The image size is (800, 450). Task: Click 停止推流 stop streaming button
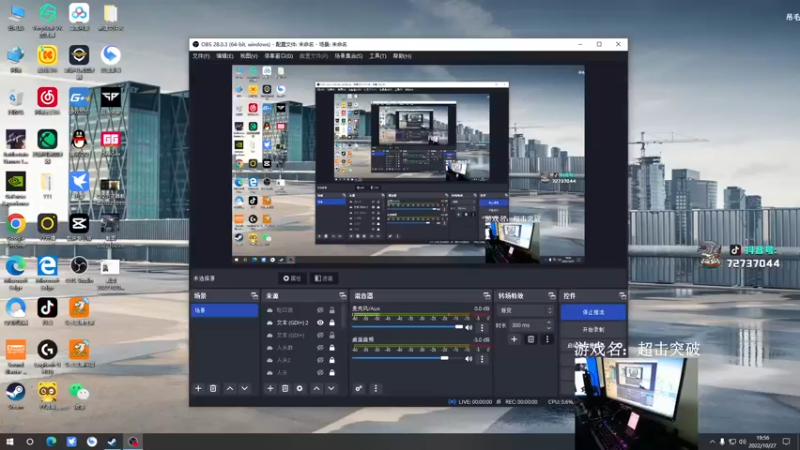[x=593, y=312]
